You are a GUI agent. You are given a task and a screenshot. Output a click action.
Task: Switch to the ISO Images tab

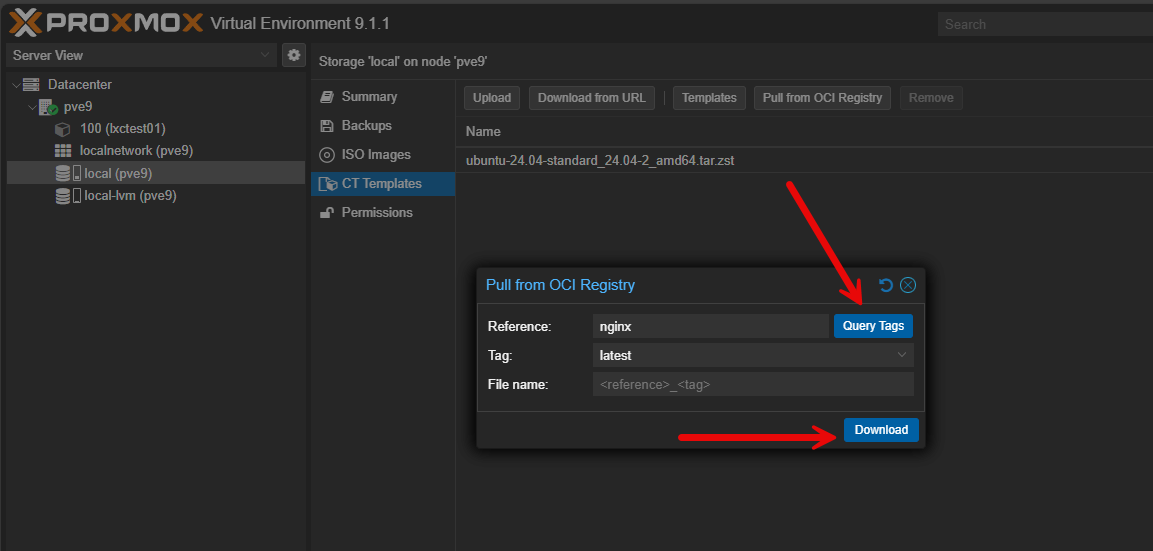pos(375,155)
